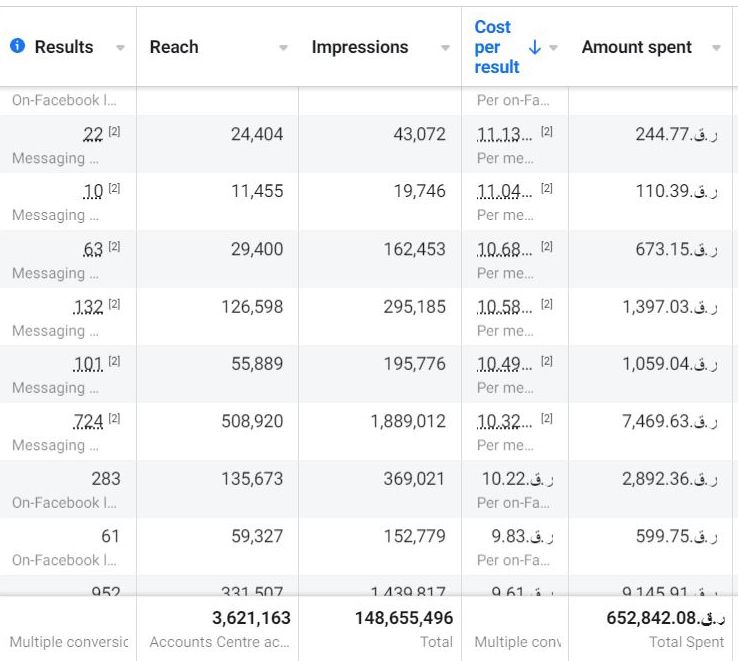Image resolution: width=738 pixels, height=661 pixels.
Task: Open Cost per result column options arrow
Action: [x=553, y=48]
